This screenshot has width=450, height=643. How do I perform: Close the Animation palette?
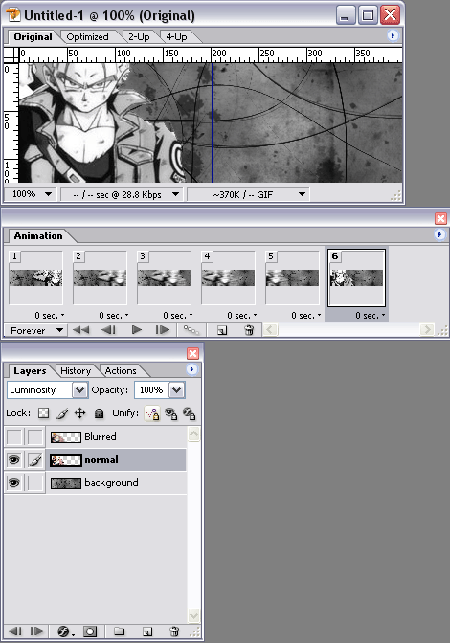441,218
